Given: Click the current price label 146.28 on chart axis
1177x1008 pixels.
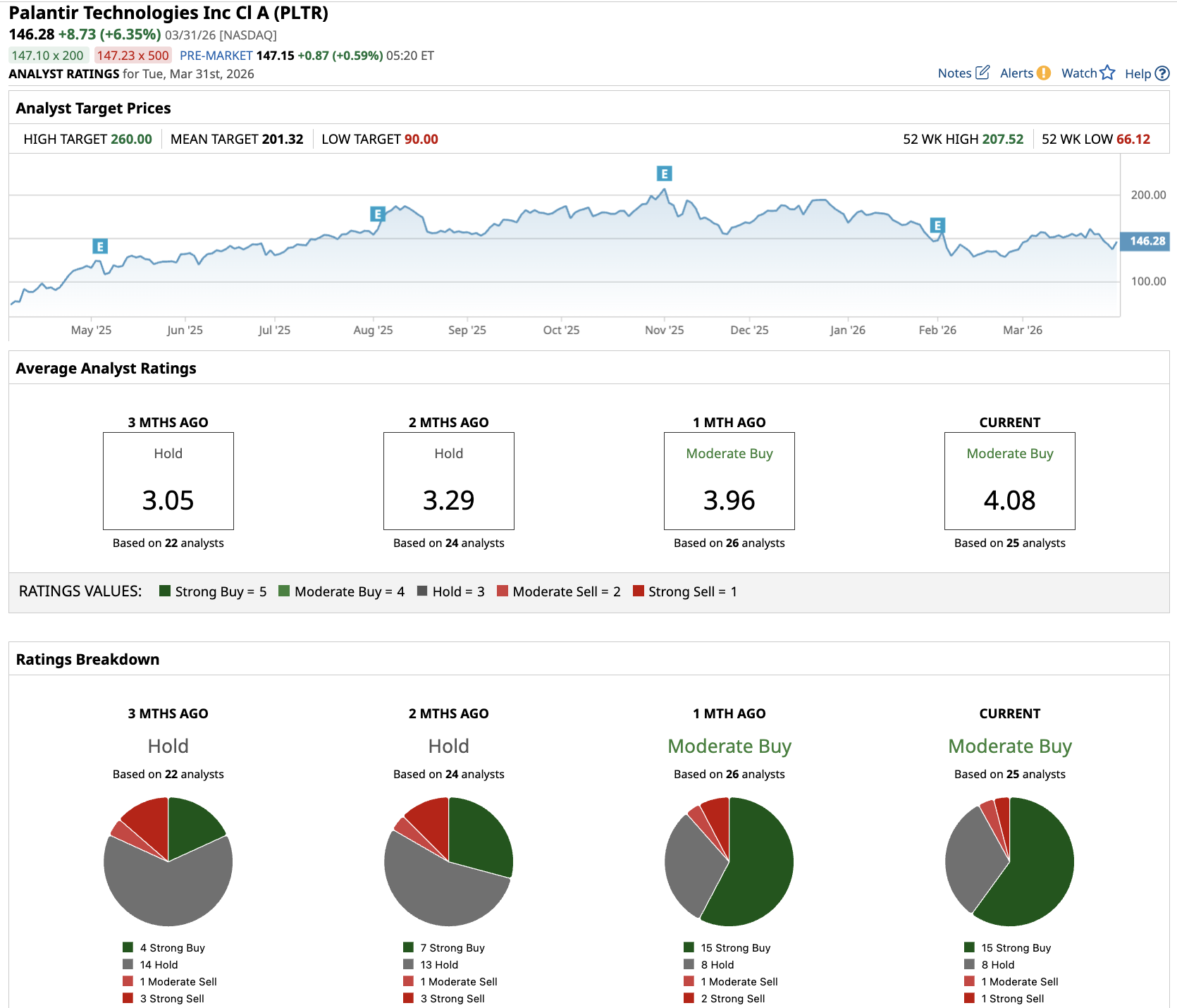Looking at the screenshot, I should 1145,241.
